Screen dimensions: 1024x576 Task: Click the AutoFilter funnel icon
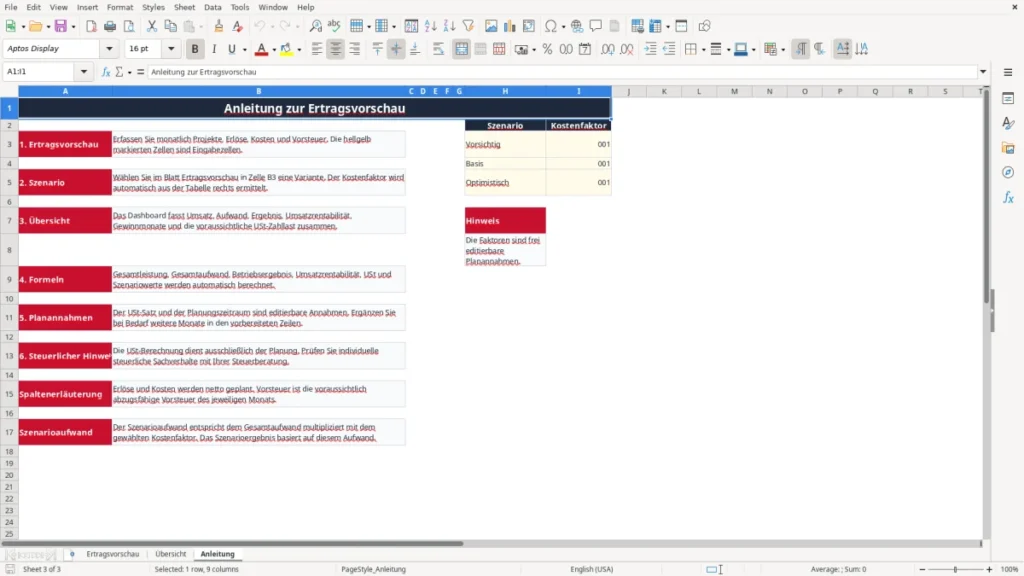(x=468, y=26)
